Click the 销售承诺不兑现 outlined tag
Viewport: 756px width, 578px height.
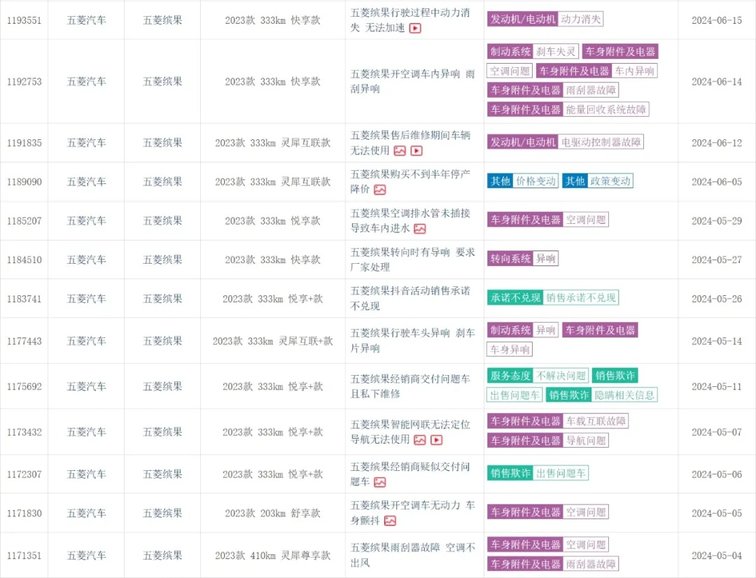pos(582,298)
